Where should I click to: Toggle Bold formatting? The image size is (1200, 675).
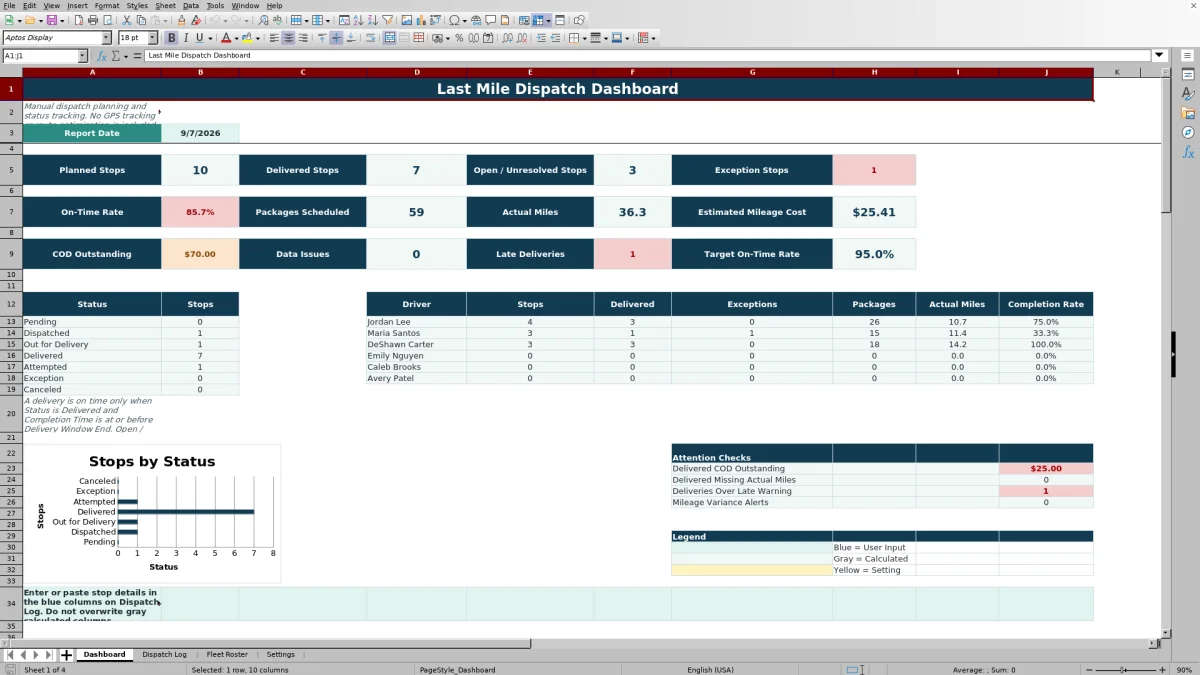pyautogui.click(x=171, y=38)
